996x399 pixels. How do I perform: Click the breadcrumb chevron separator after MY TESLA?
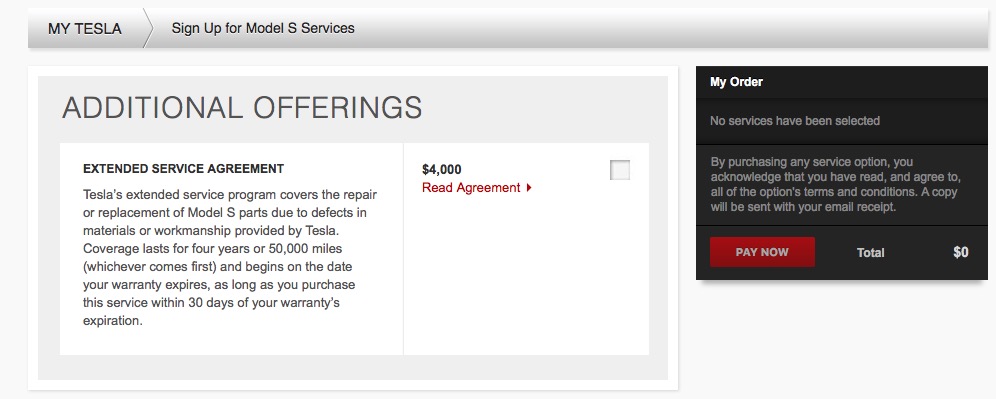click(x=148, y=29)
